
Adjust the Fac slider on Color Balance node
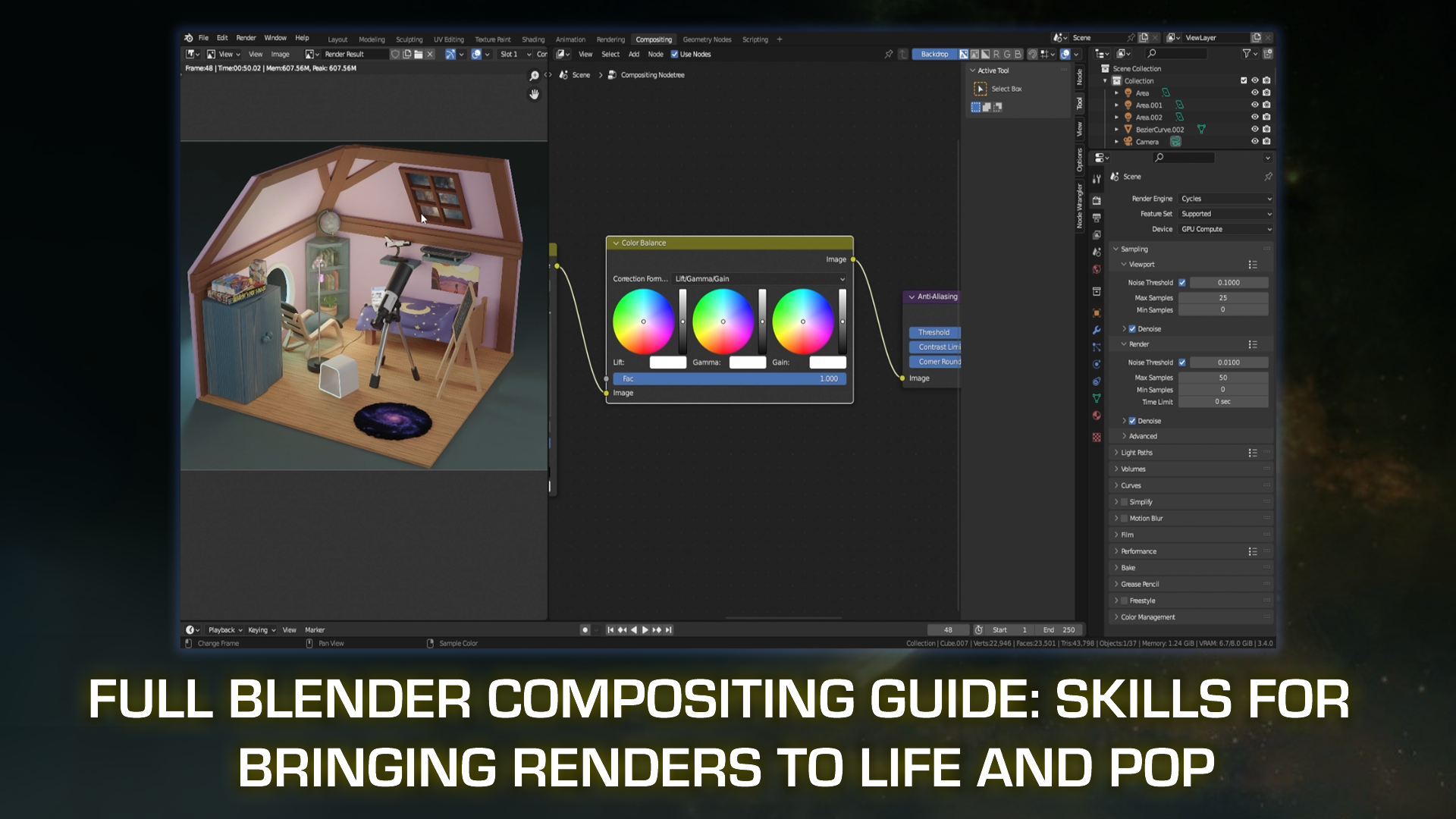pos(728,378)
